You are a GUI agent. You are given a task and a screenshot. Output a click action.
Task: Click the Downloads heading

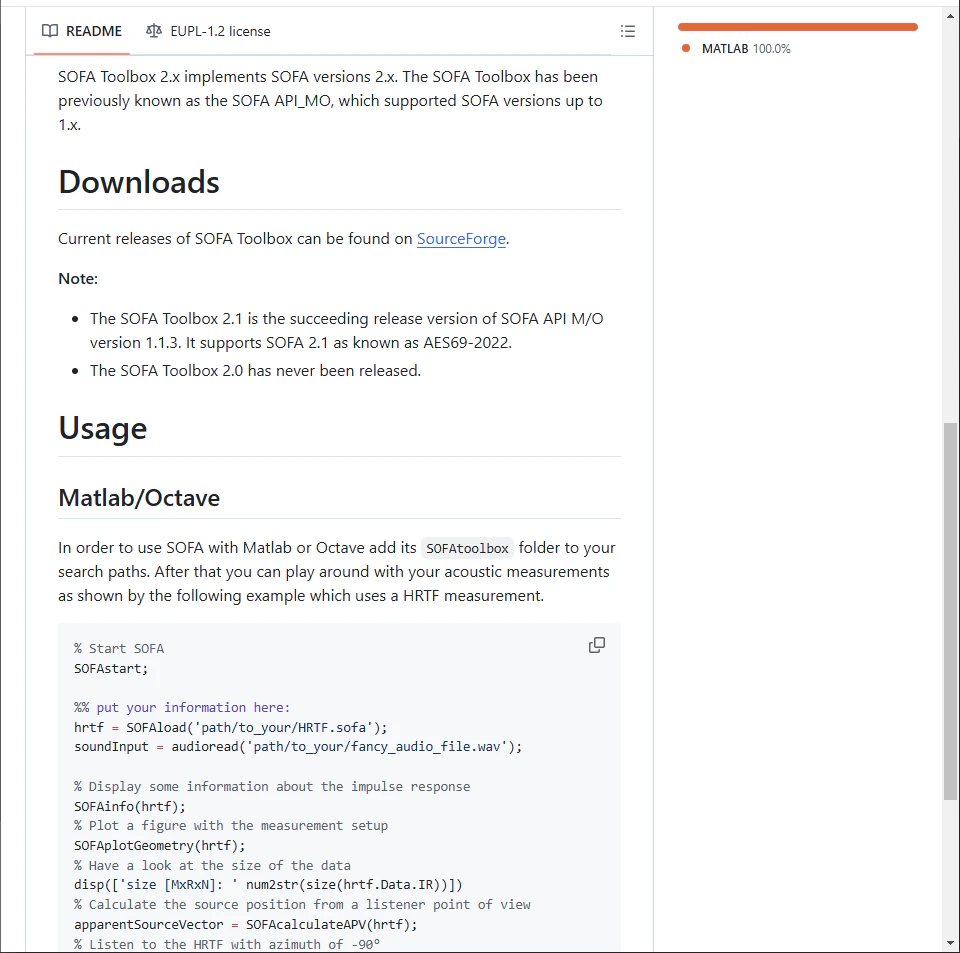[x=139, y=182]
